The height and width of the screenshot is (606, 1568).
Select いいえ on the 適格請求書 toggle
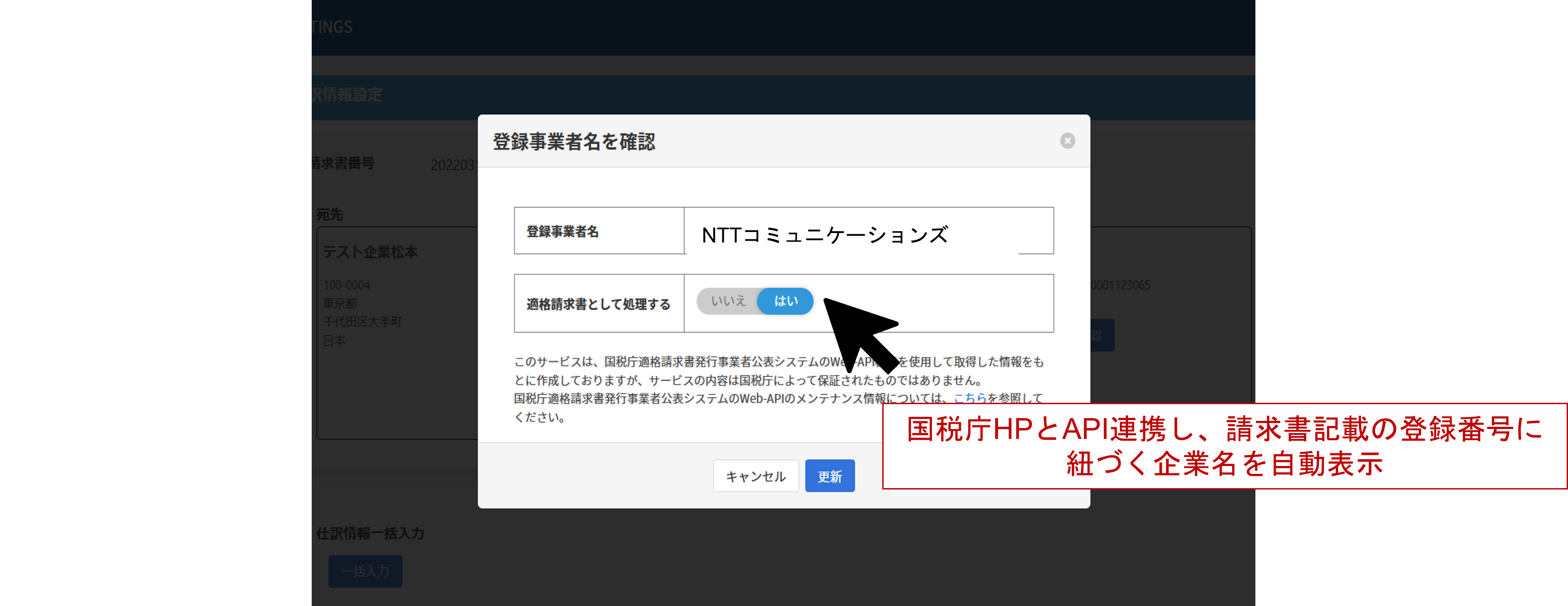(728, 301)
